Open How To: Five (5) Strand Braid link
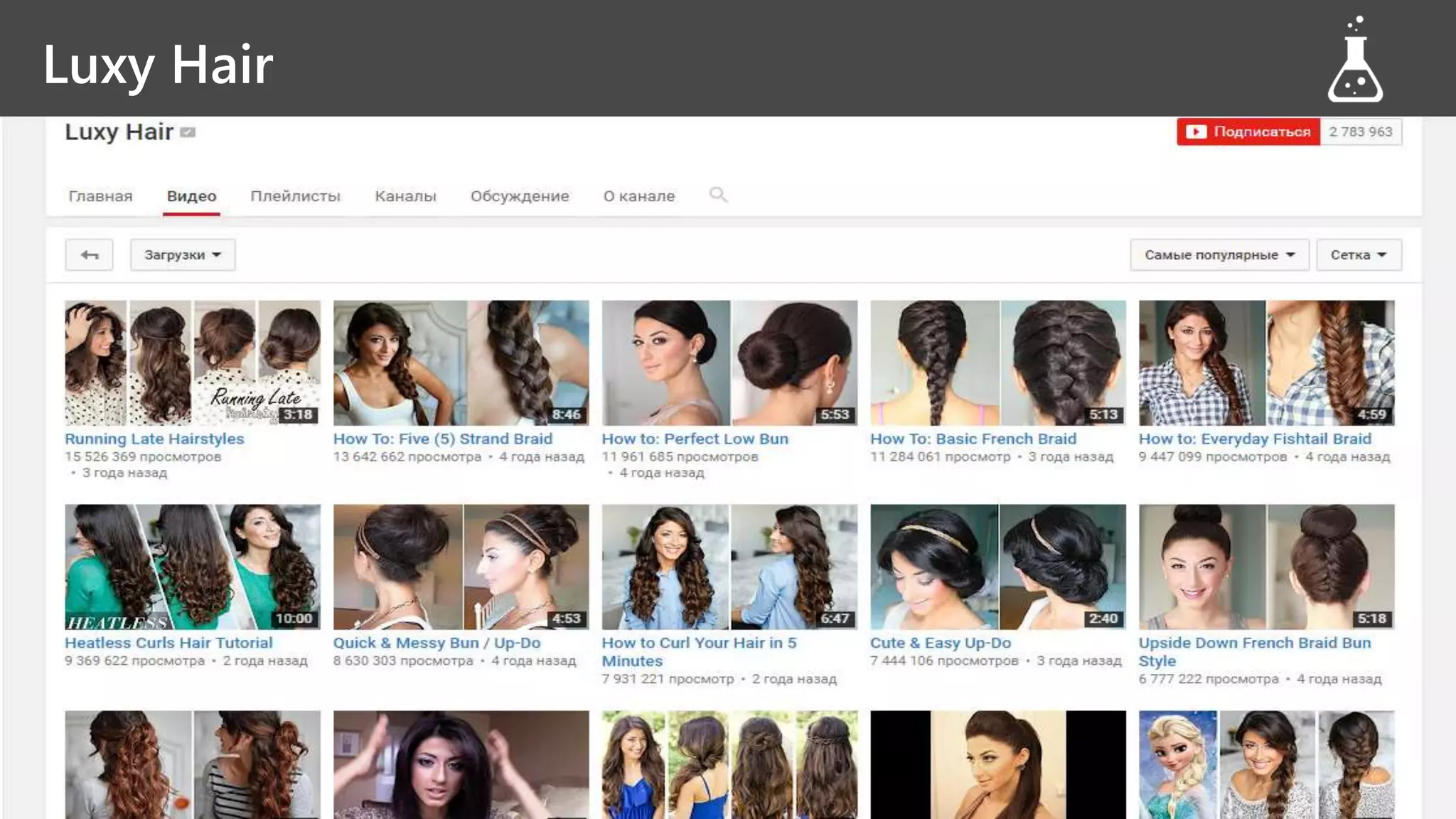1456x819 pixels. (x=443, y=439)
